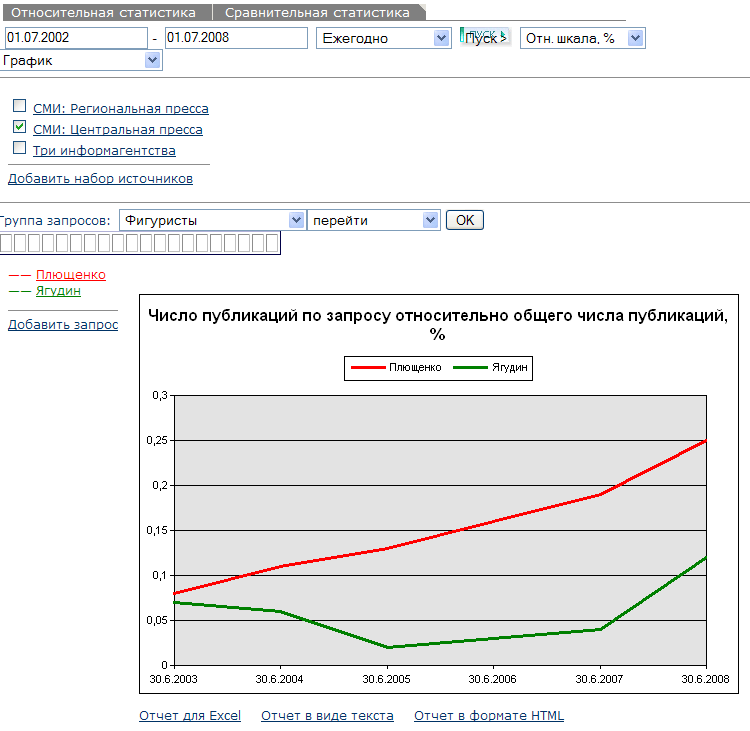
Task: Expand the Ежегодно frequency dropdown
Action: [x=384, y=38]
